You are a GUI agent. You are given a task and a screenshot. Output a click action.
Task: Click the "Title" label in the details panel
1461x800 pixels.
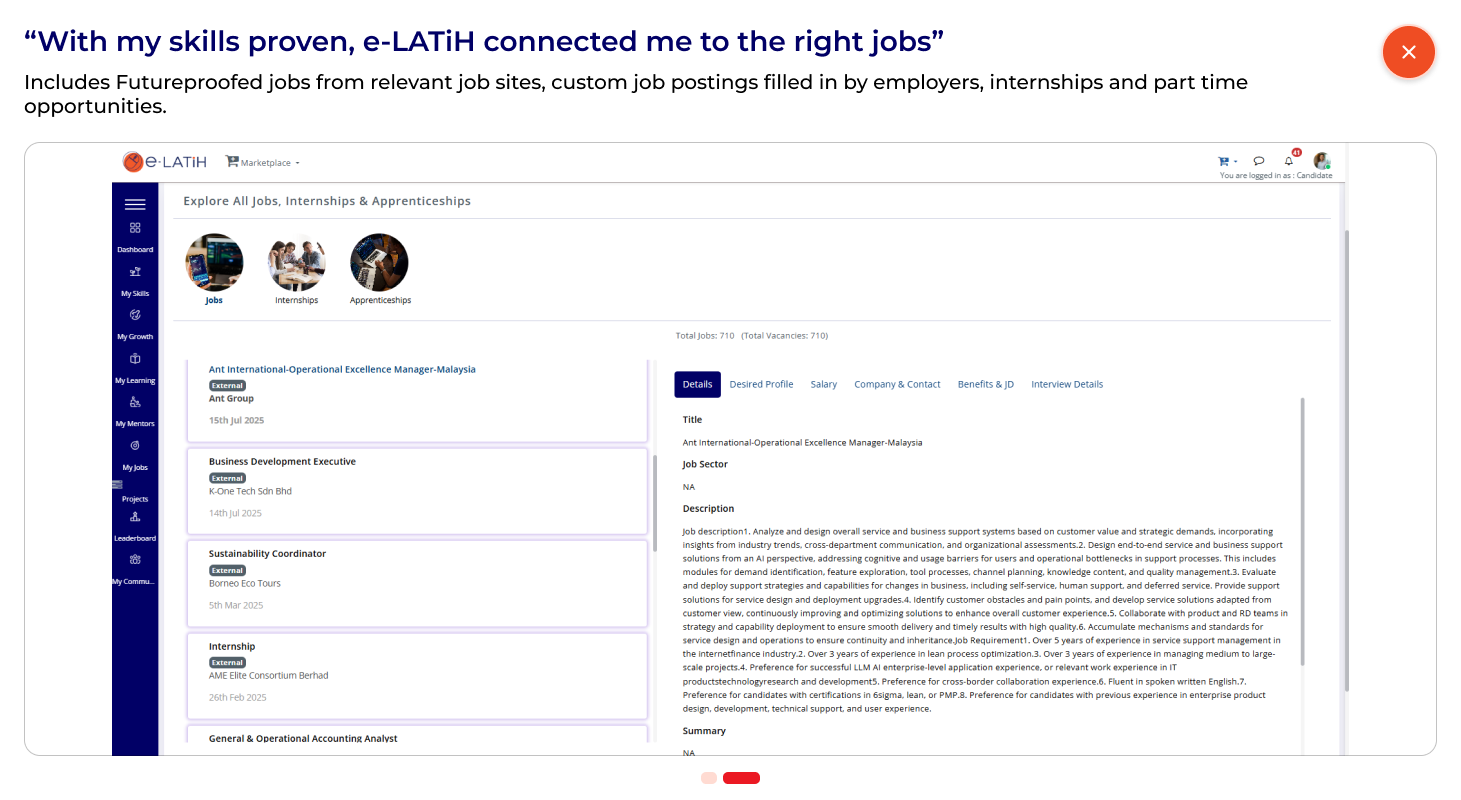click(692, 420)
